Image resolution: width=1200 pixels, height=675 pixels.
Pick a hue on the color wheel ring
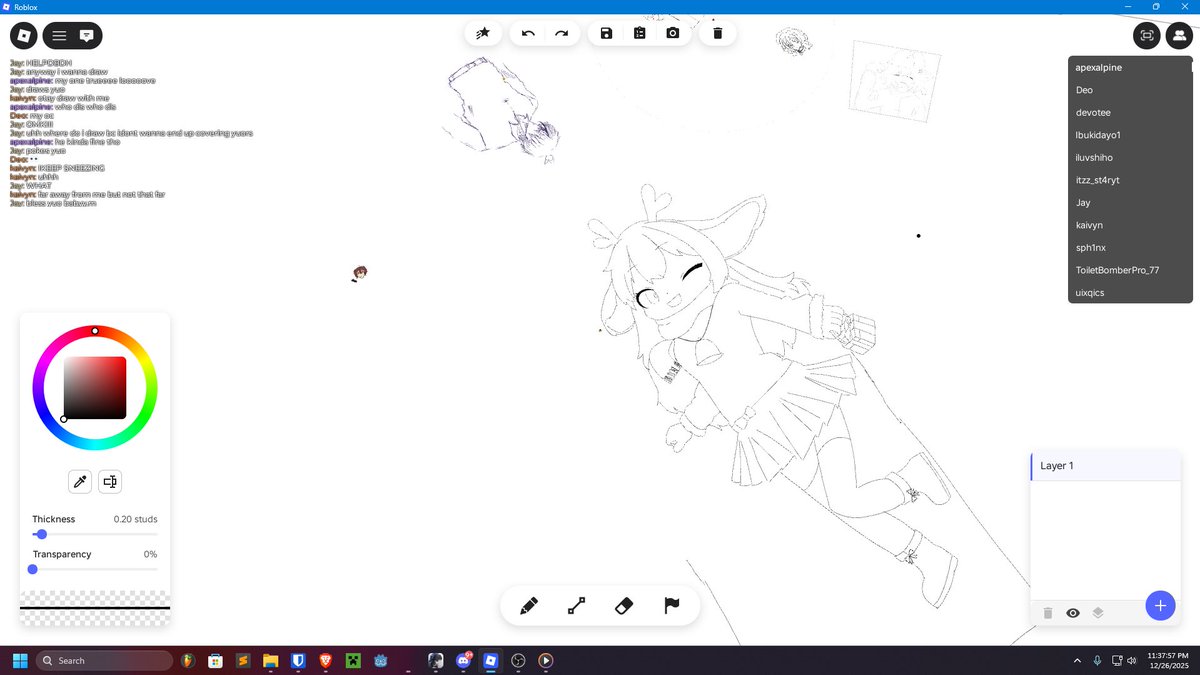pos(95,331)
